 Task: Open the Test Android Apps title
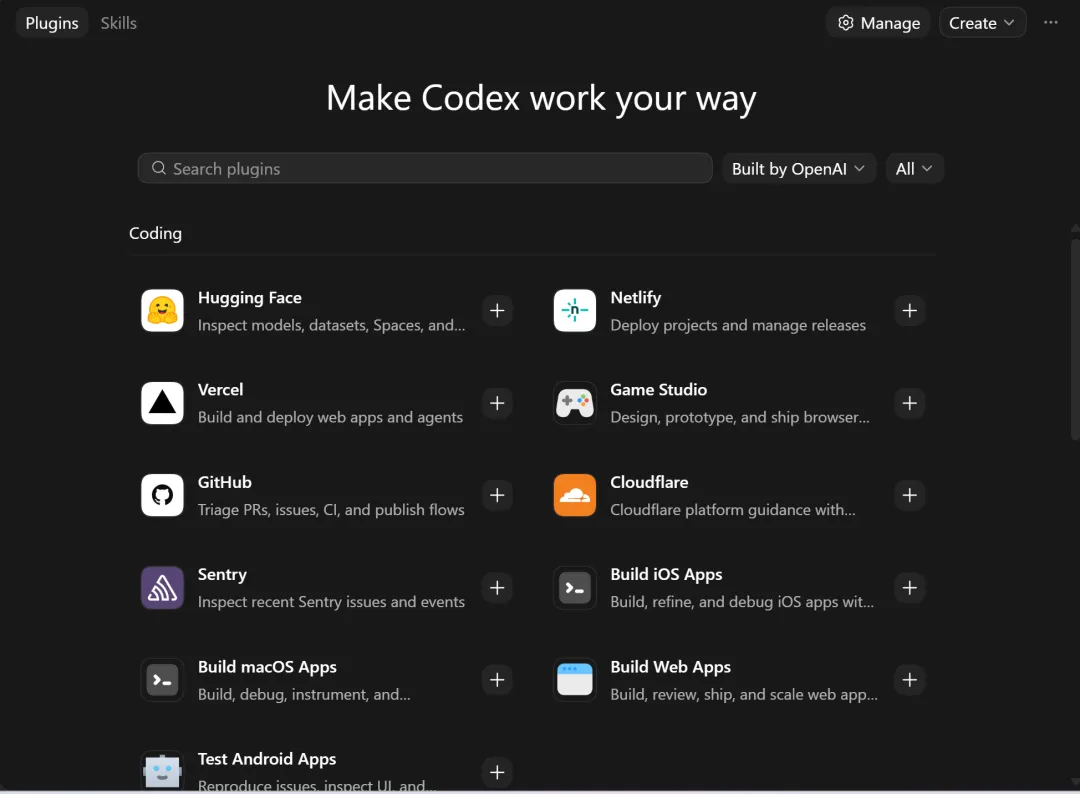pos(267,759)
